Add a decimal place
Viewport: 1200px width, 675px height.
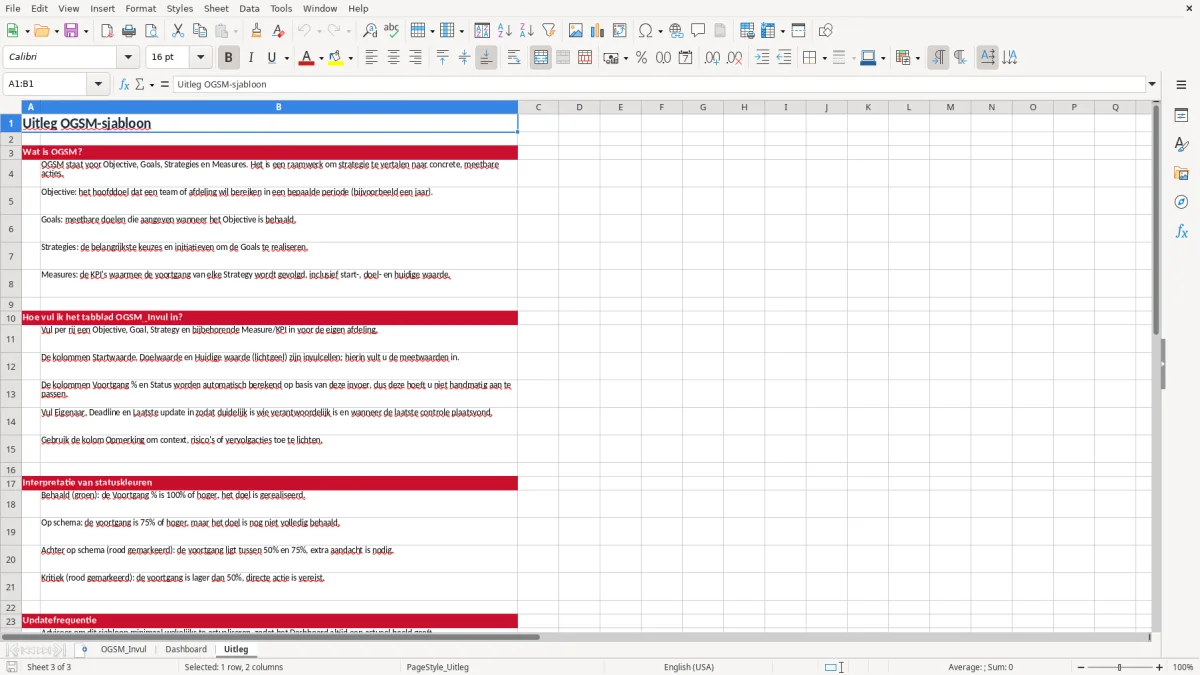pos(712,58)
